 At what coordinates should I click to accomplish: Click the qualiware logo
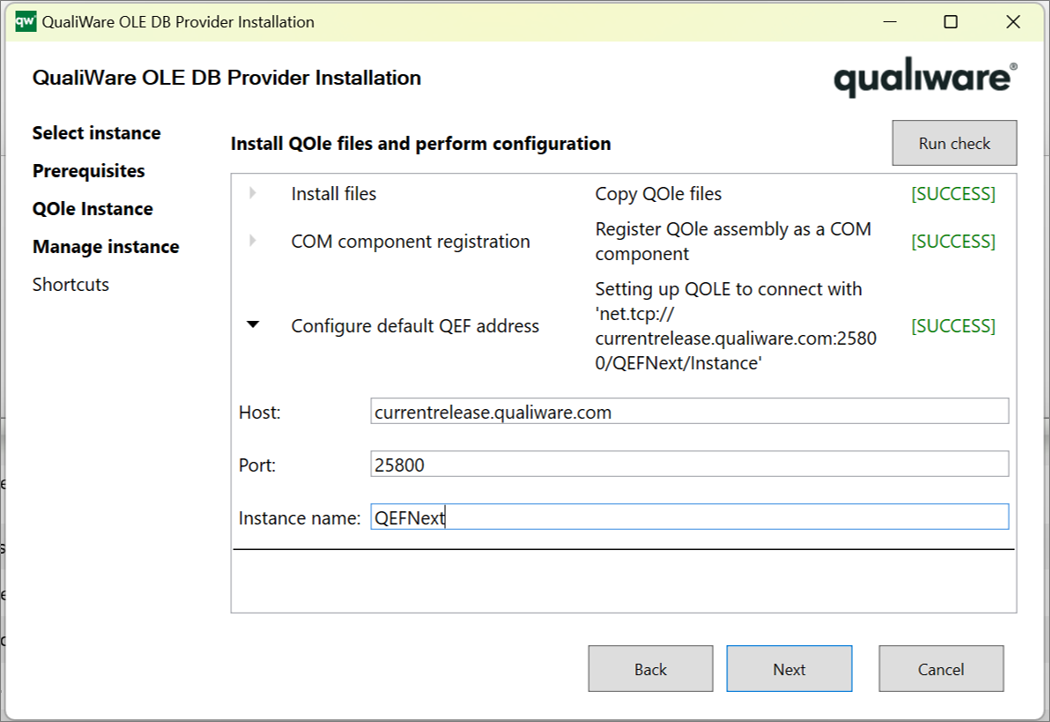[x=925, y=77]
